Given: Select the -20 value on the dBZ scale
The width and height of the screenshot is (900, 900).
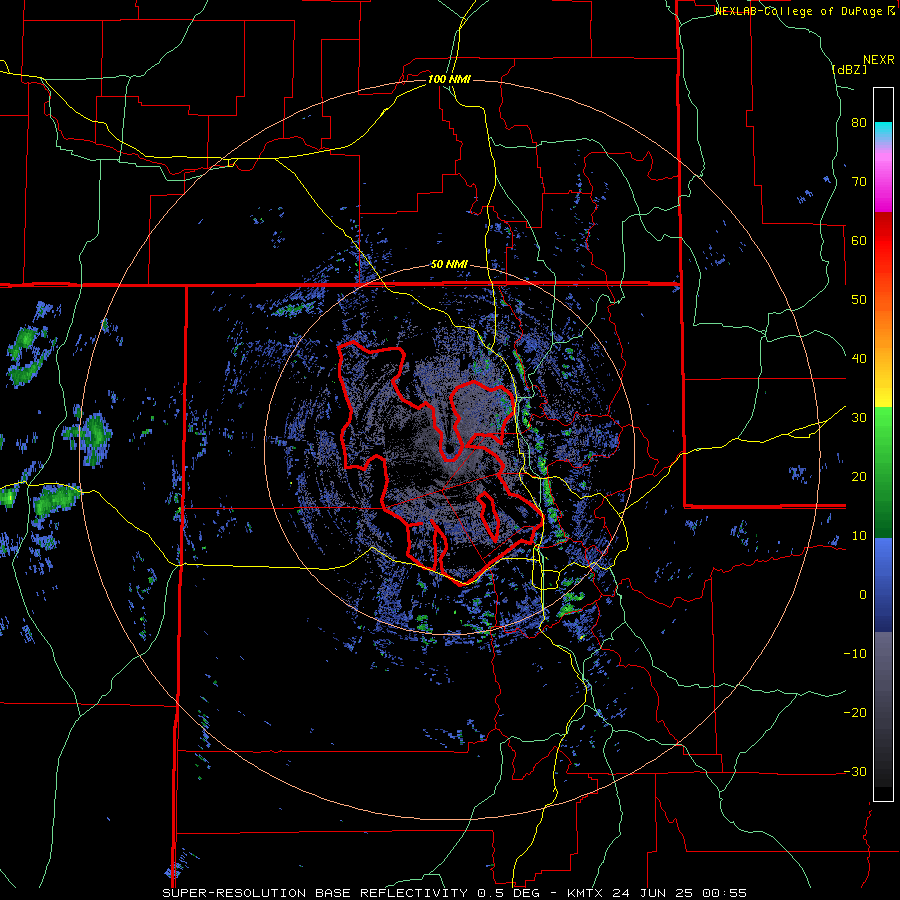Looking at the screenshot, I should pos(855,712).
